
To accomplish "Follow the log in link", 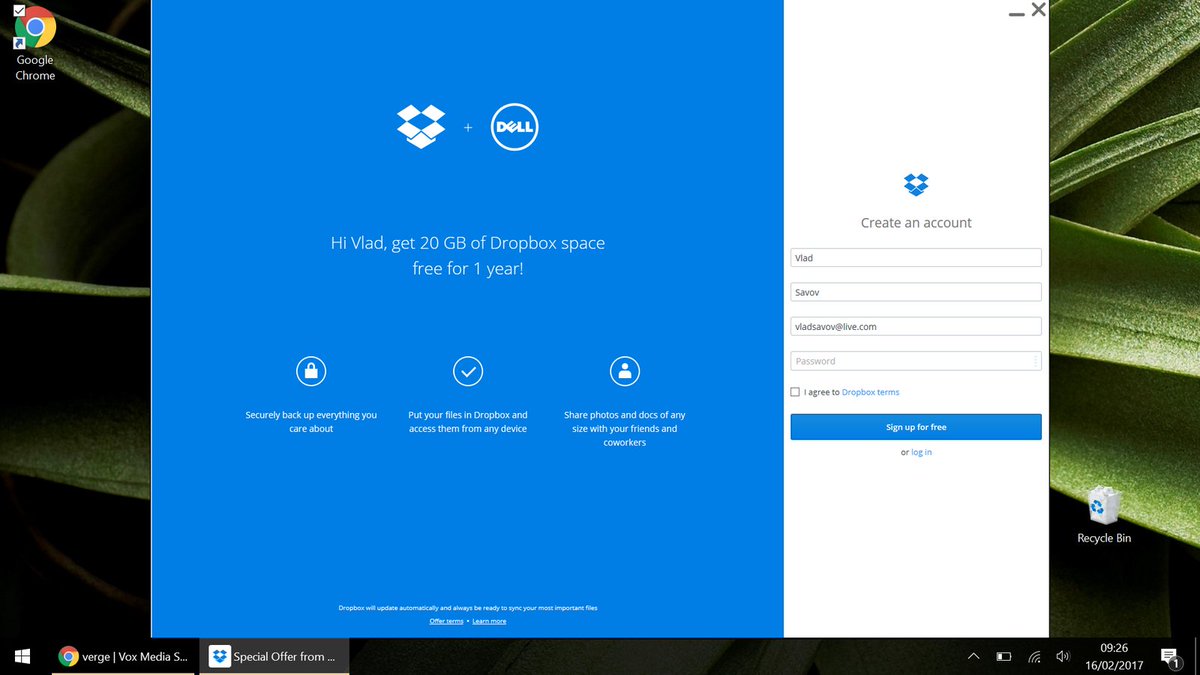I will pos(921,452).
